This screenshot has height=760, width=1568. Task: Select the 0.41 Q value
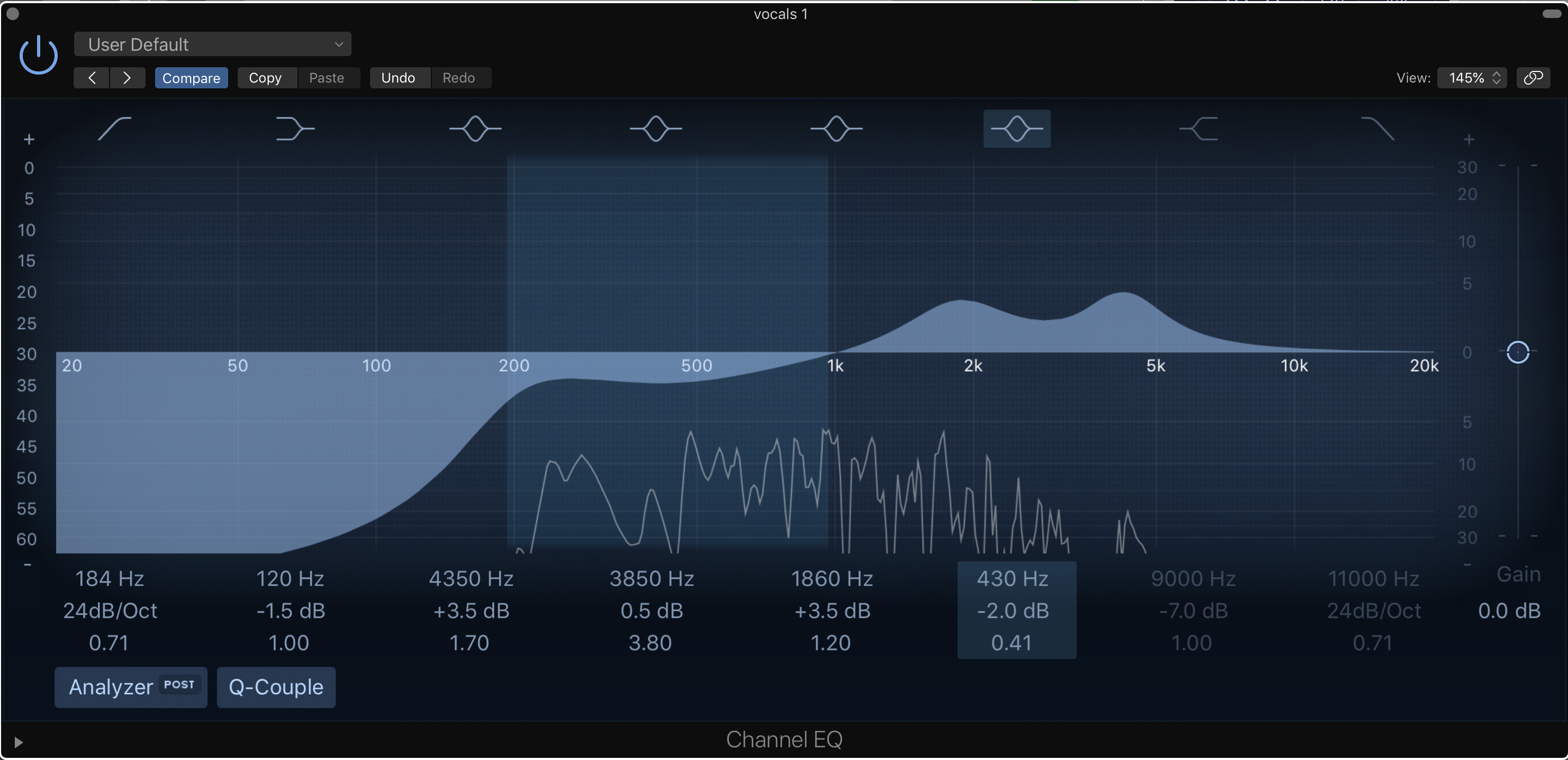1012,643
